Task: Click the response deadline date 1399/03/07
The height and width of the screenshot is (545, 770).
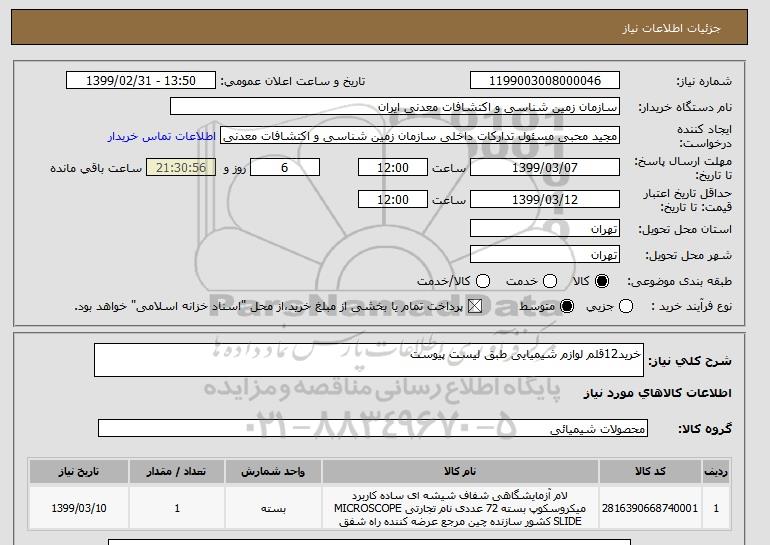Action: point(545,167)
